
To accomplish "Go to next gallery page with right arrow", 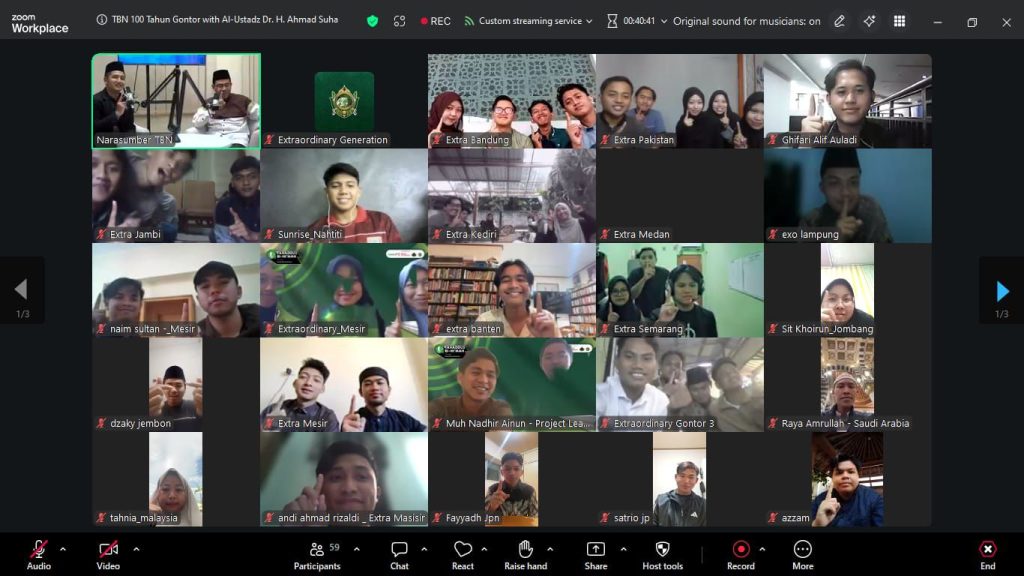I will (x=1002, y=291).
